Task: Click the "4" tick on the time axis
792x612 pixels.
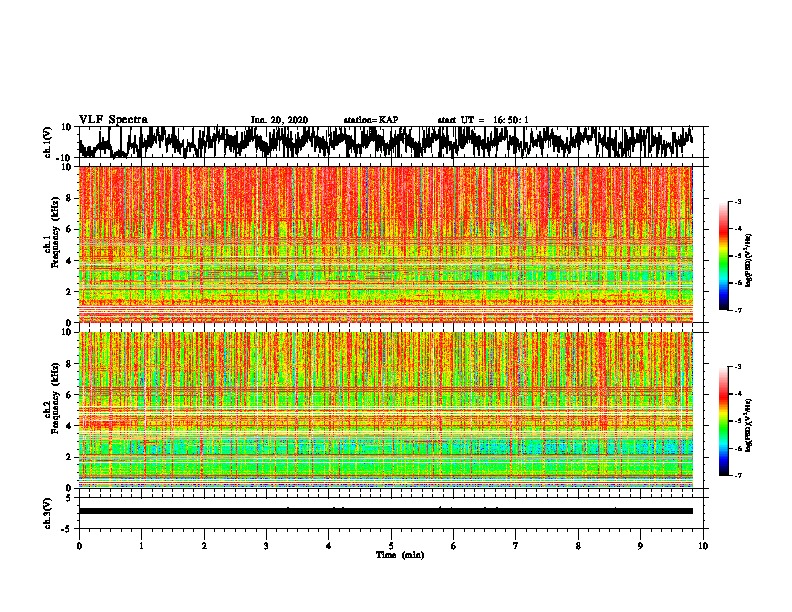Action: pos(328,546)
